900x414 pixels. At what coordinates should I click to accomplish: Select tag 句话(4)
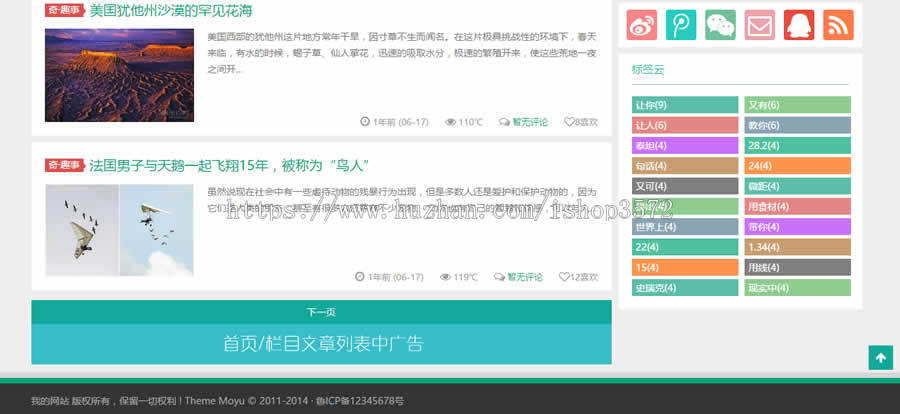pos(685,166)
